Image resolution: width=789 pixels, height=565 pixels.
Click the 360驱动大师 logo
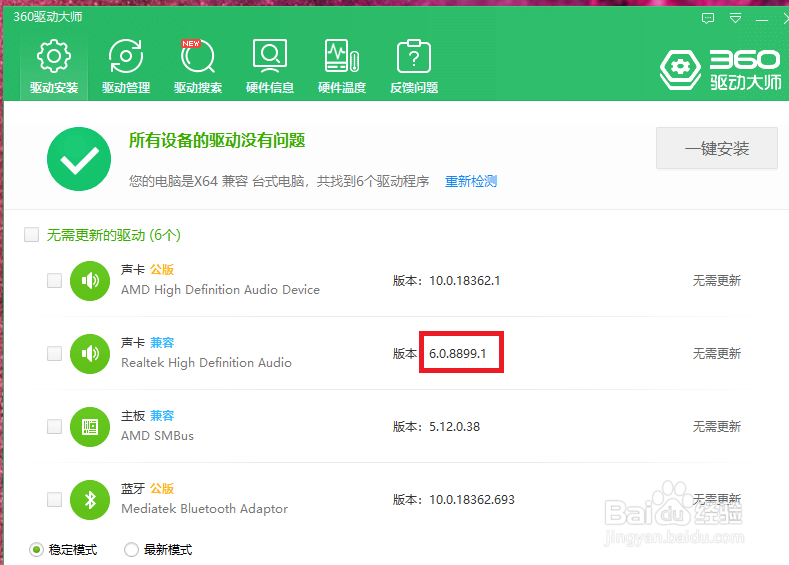(721, 70)
